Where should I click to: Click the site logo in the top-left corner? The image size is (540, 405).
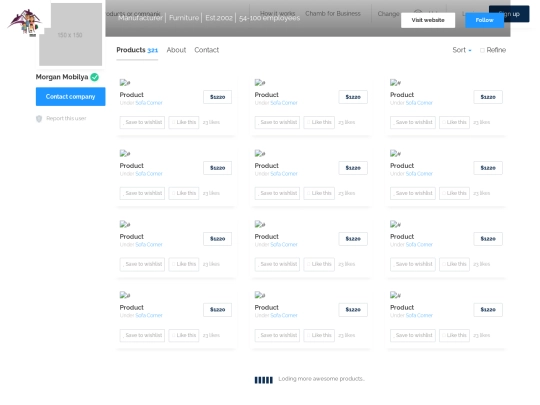coord(25,22)
